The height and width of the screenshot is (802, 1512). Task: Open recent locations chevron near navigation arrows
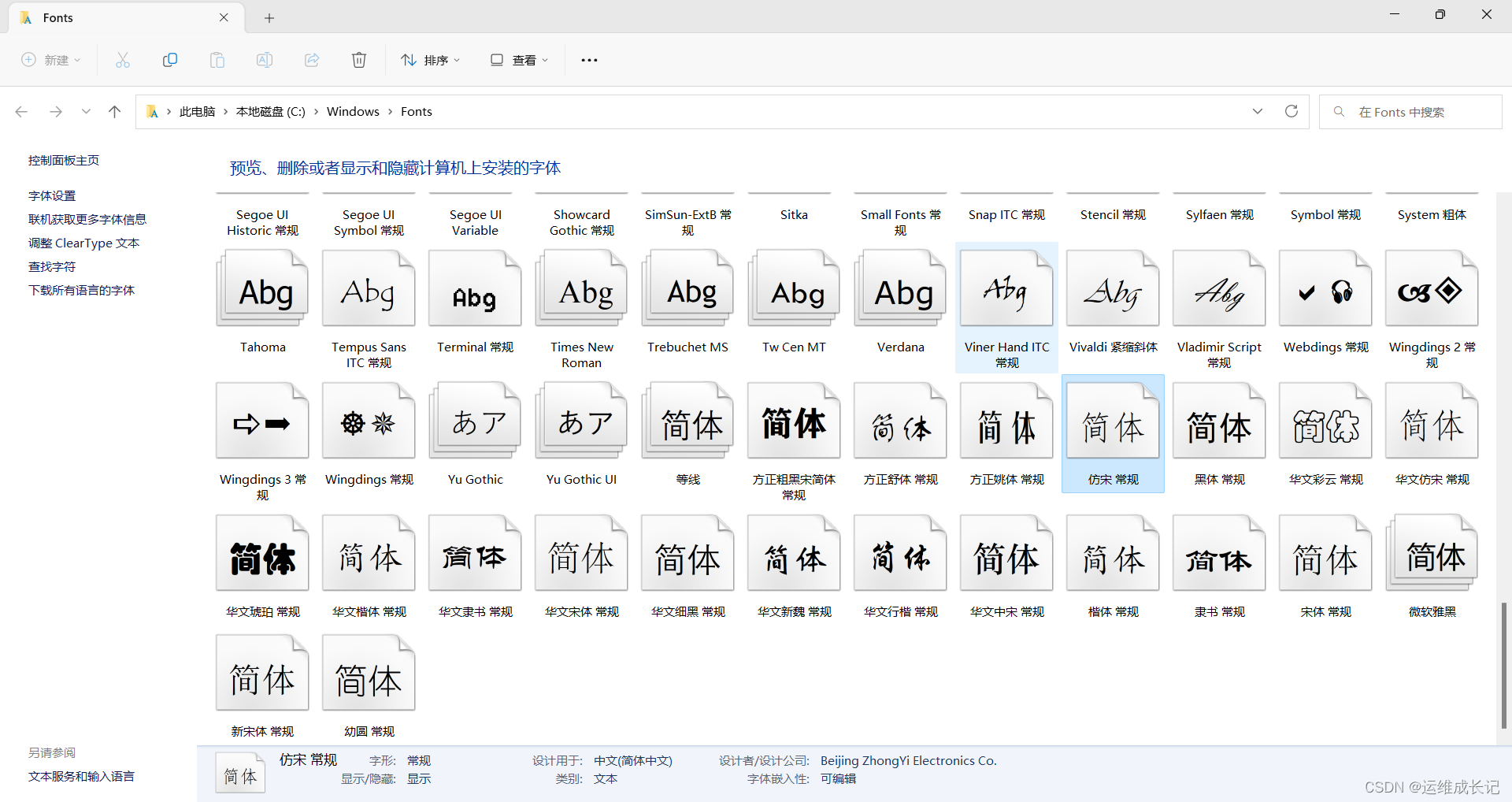86,112
